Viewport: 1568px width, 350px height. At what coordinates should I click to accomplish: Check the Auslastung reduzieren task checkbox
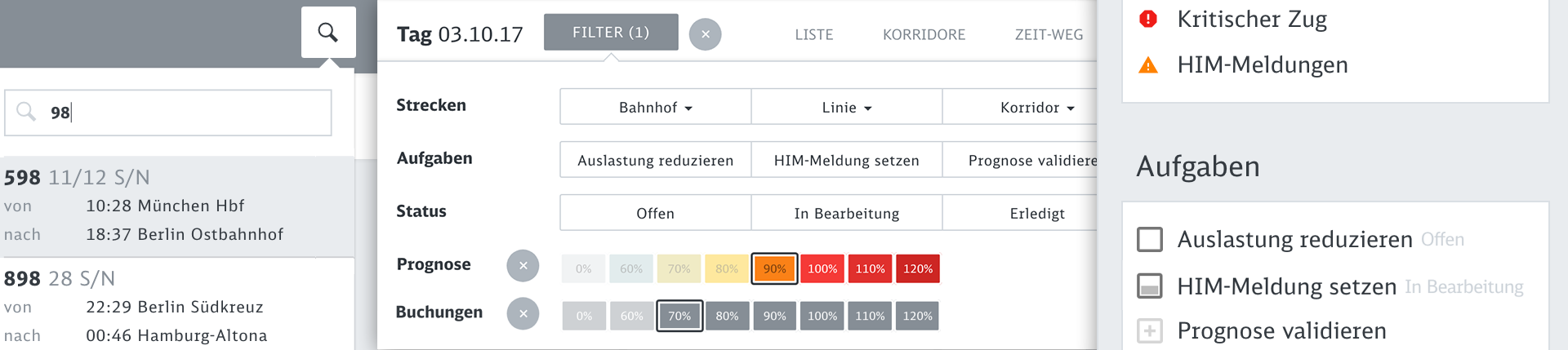click(1150, 240)
